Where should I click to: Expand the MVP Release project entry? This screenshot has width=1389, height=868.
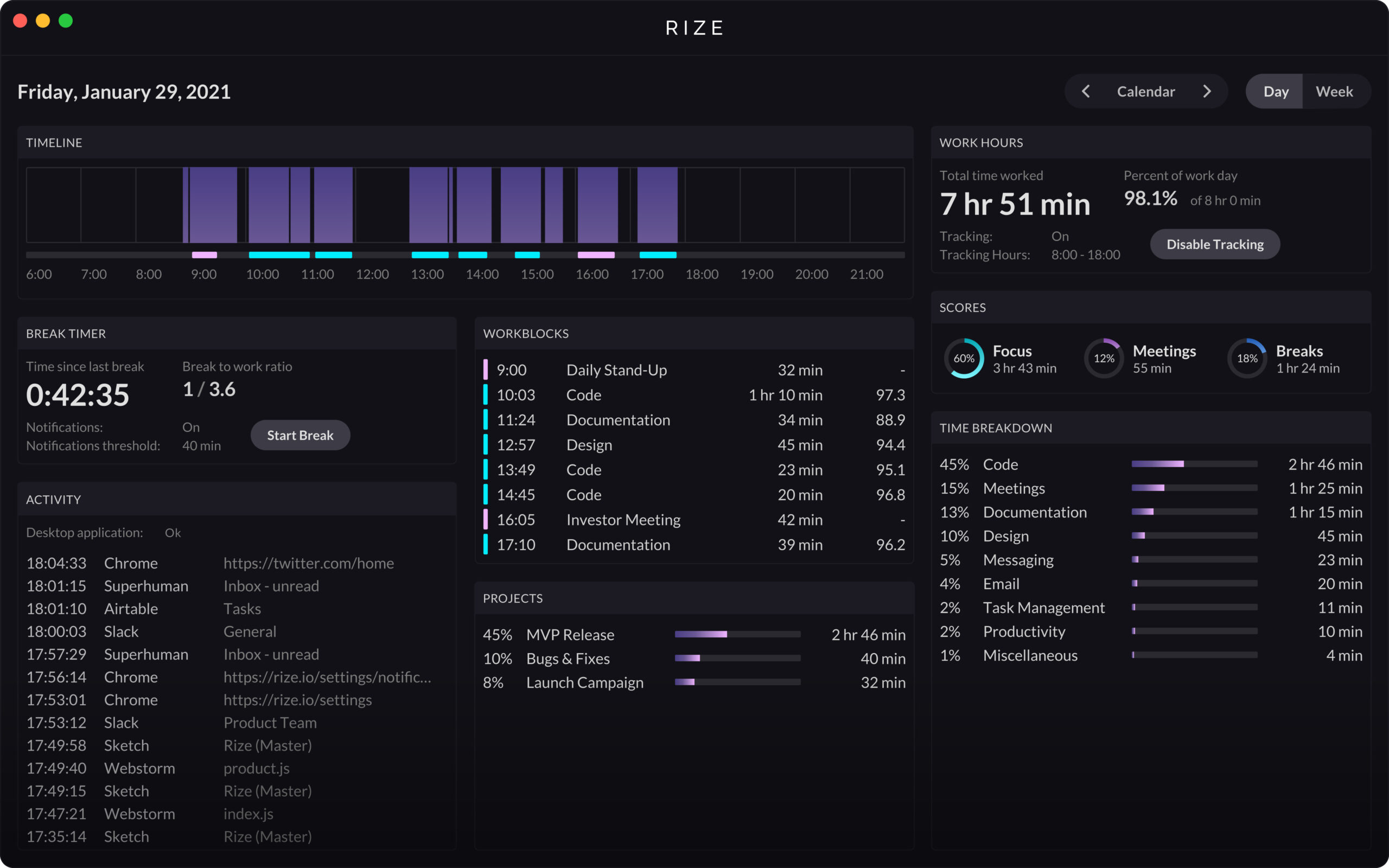pos(571,634)
